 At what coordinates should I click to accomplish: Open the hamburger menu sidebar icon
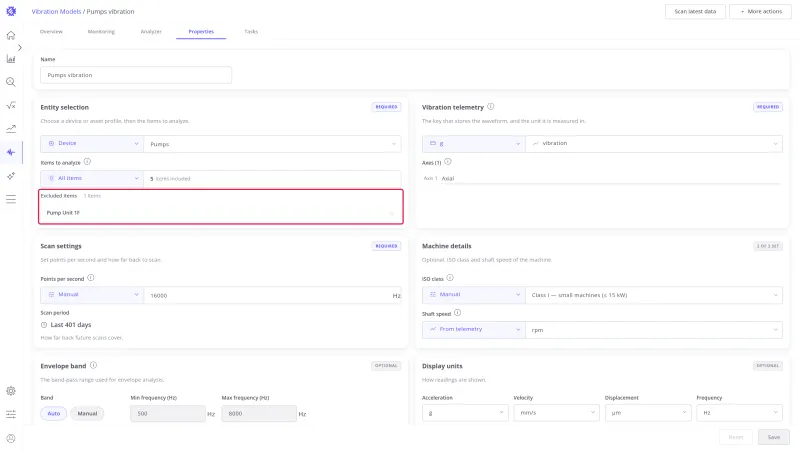pos(11,199)
